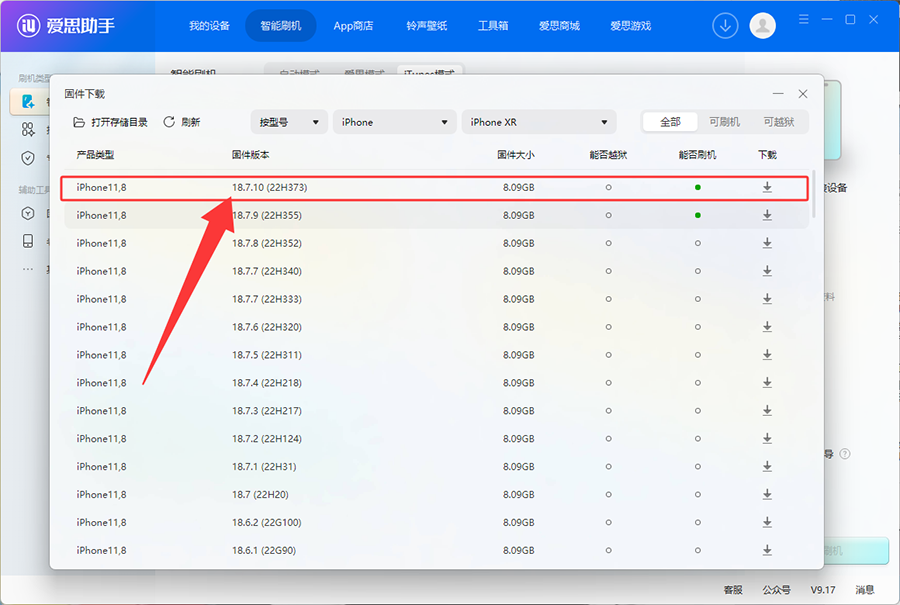Go to 铃声壁纸 tab
This screenshot has width=900, height=605.
(x=426, y=26)
